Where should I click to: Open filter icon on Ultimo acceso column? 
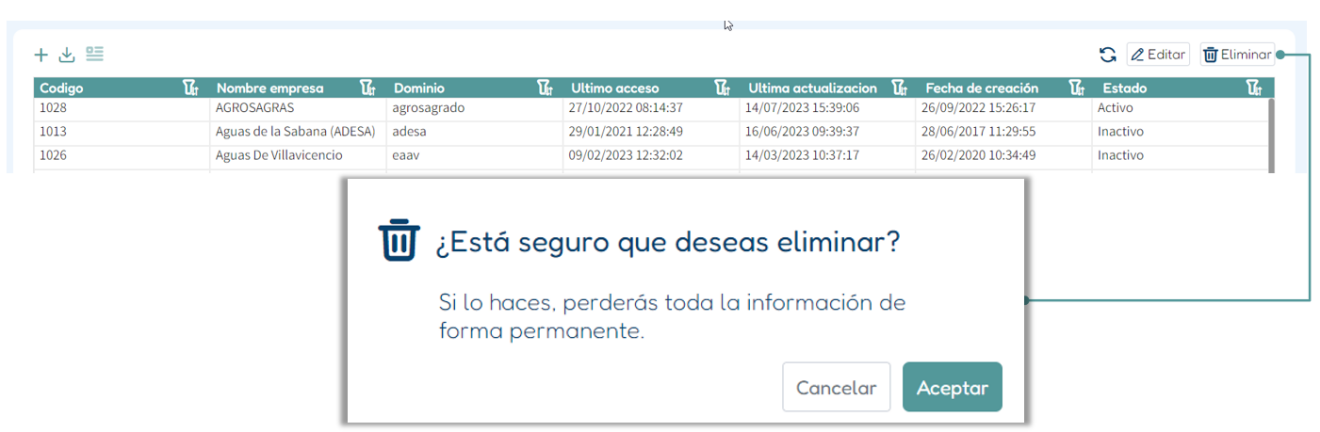[x=723, y=88]
